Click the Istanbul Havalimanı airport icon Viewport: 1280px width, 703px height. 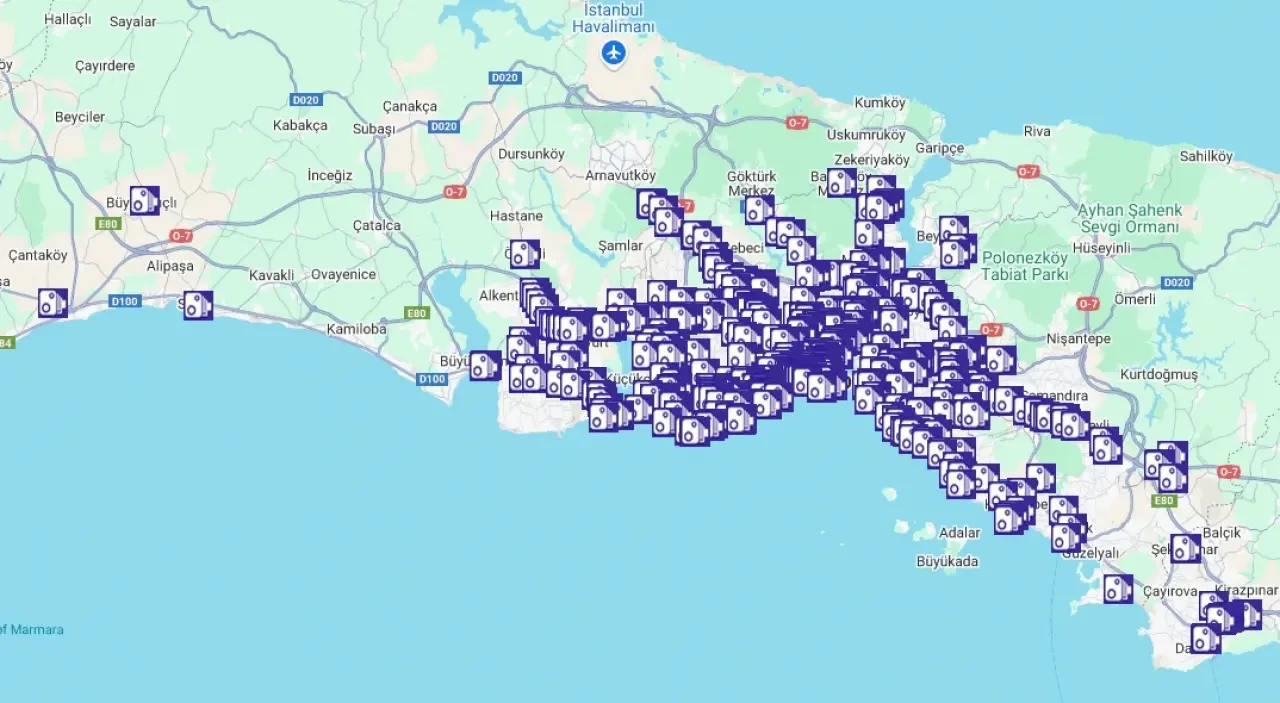pos(614,53)
